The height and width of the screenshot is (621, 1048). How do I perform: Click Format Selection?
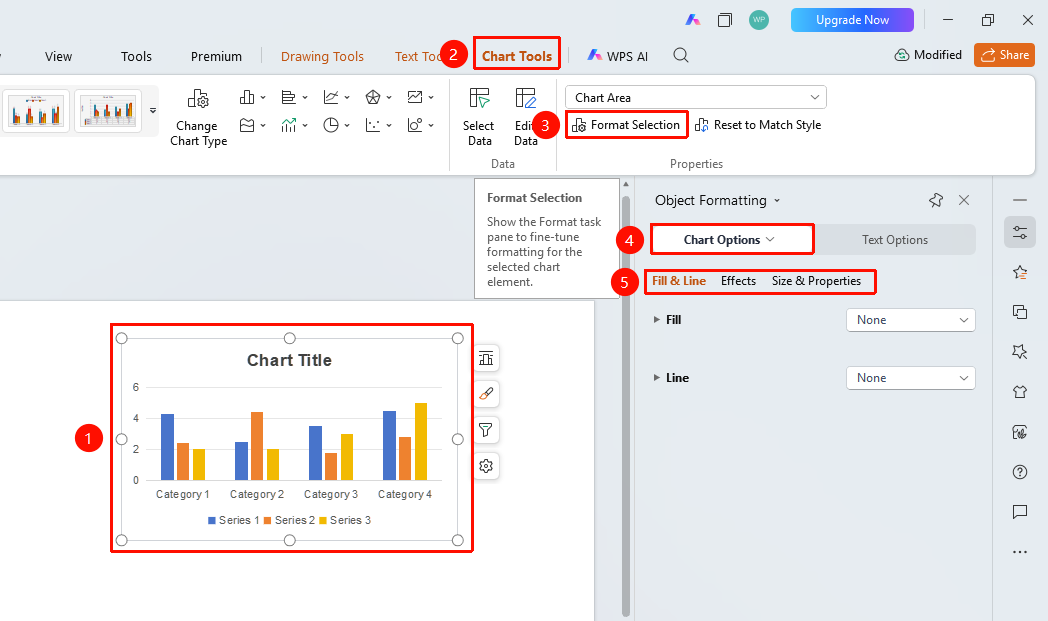click(x=626, y=125)
